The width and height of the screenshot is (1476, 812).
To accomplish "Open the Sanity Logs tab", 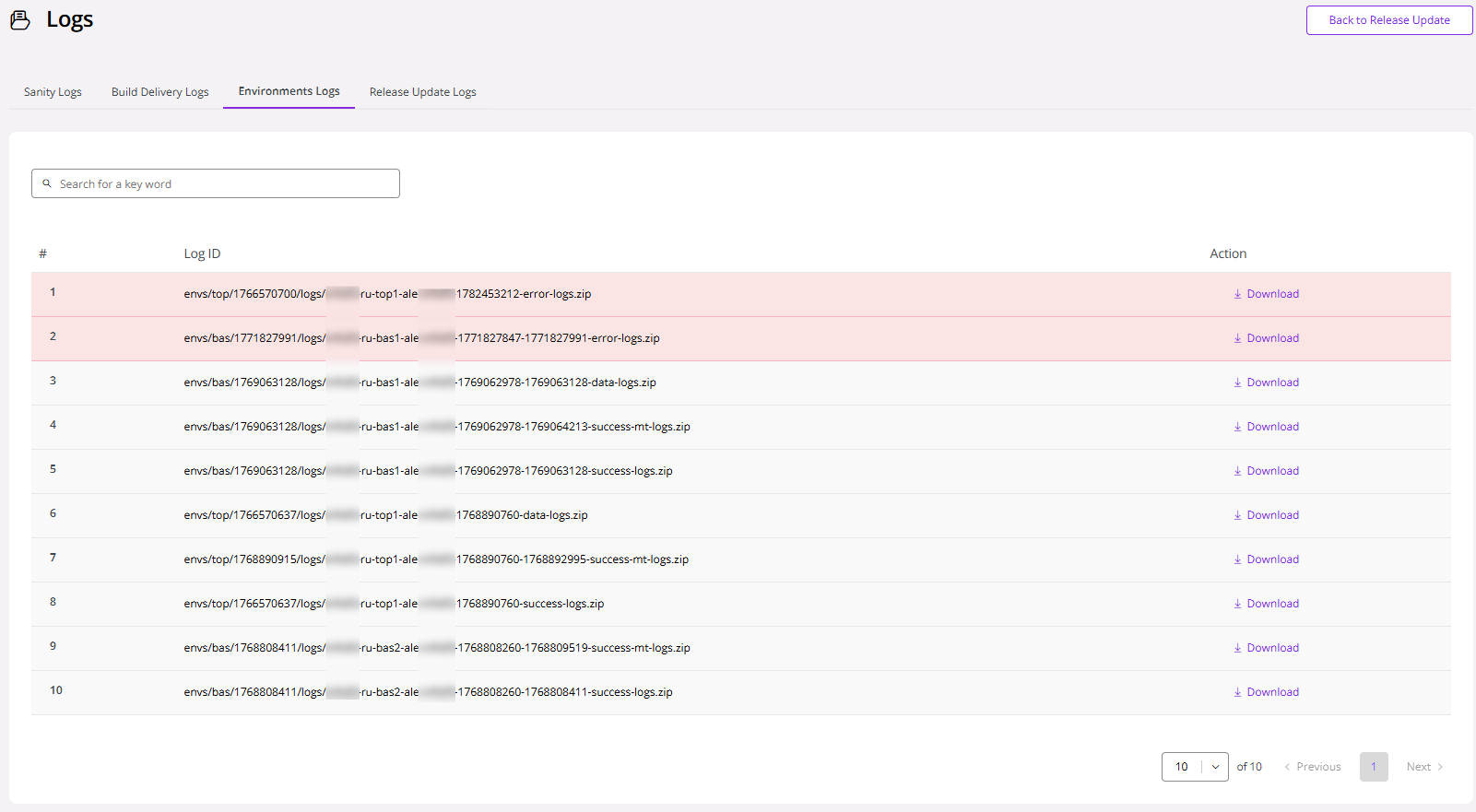I will coord(53,92).
